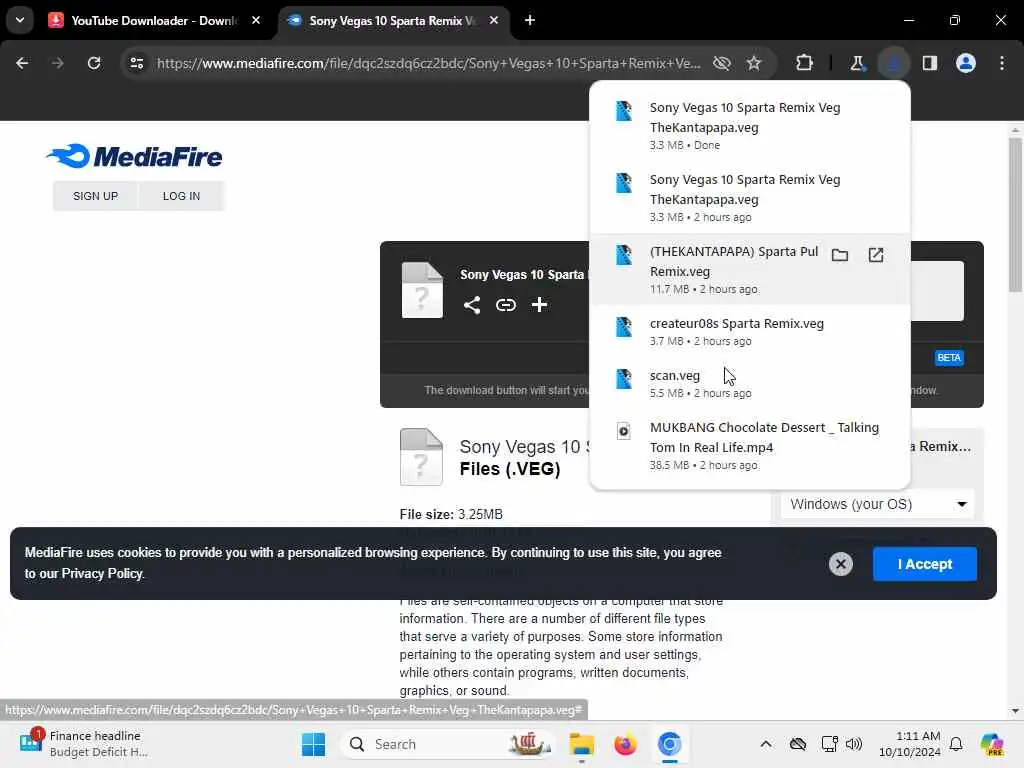Click the I Accept cookie button
Viewport: 1024px width, 768px height.
[x=924, y=564]
